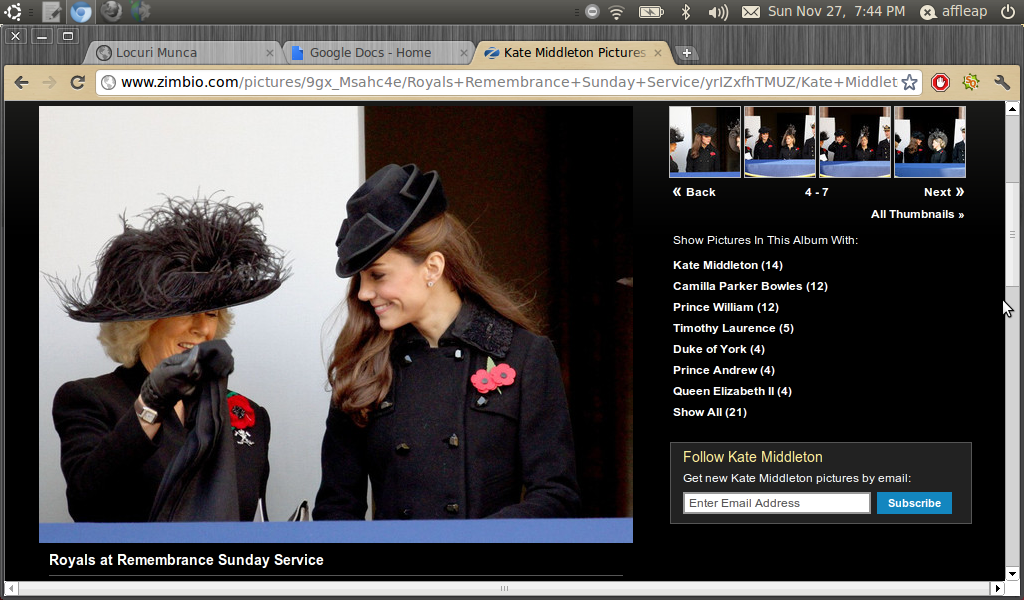The width and height of the screenshot is (1024, 600).
Task: Bookmark this page with the star
Action: coord(909,82)
